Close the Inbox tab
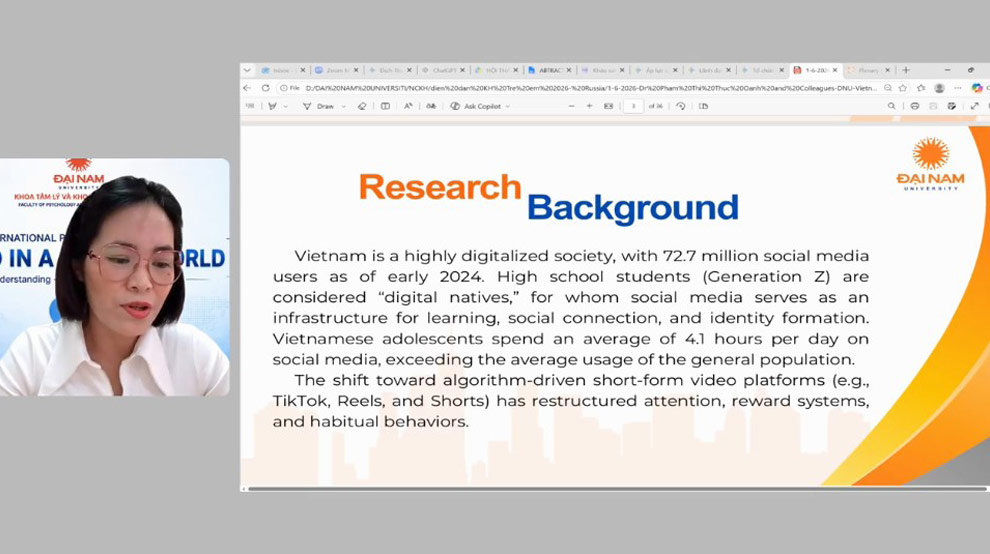This screenshot has width=990, height=554. (302, 70)
